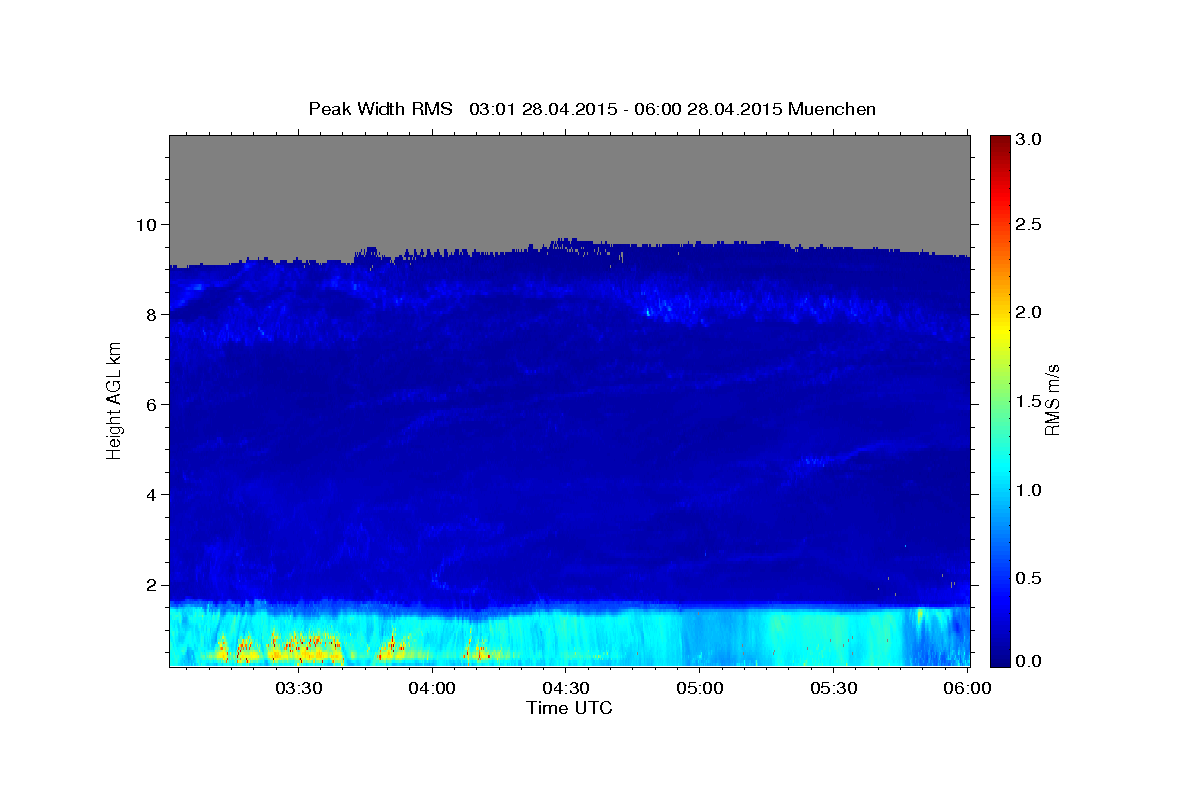Click the colorbar value '2.0'

[x=1029, y=312]
